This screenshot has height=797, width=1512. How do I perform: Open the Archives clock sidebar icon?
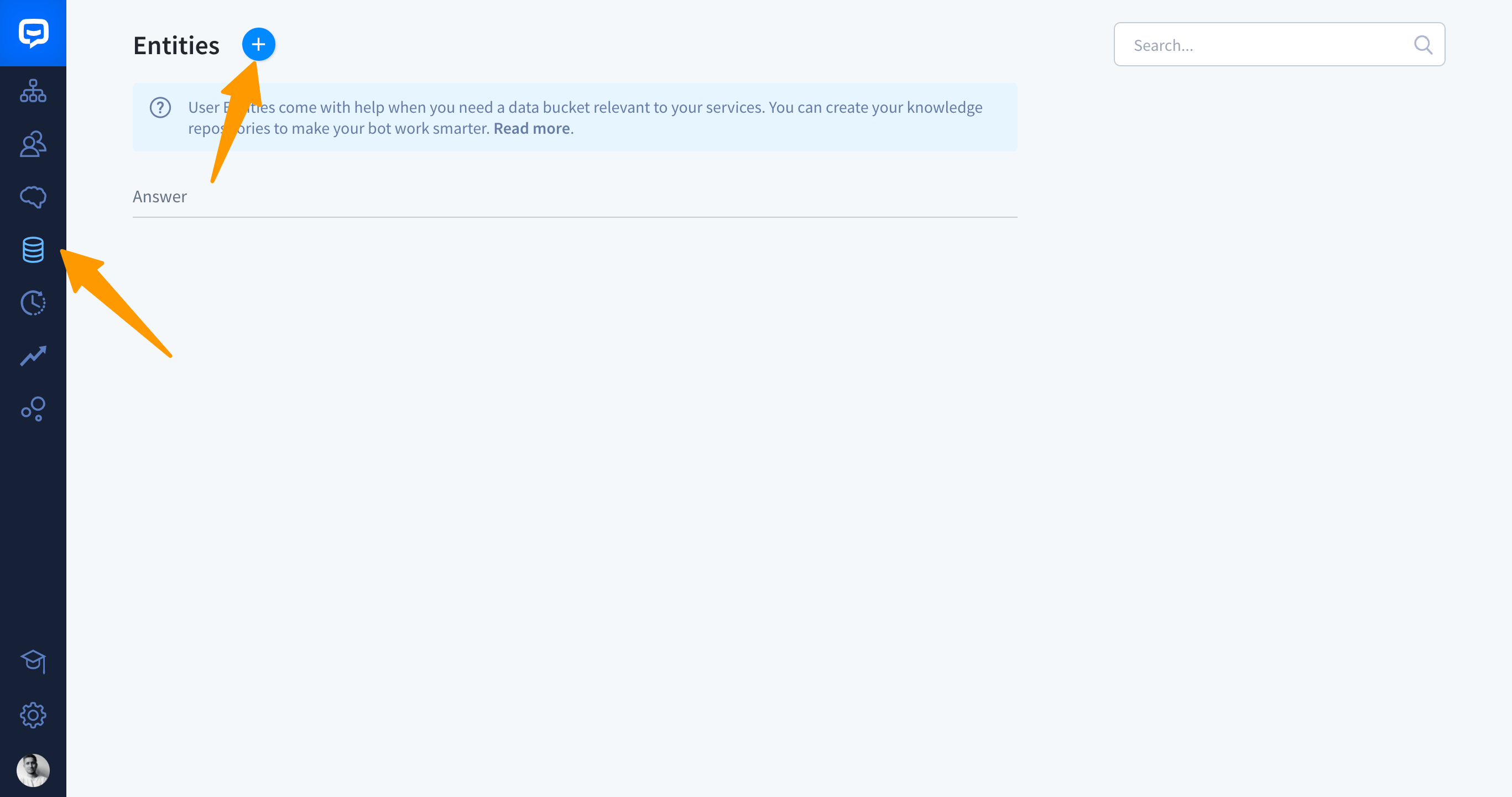(33, 303)
